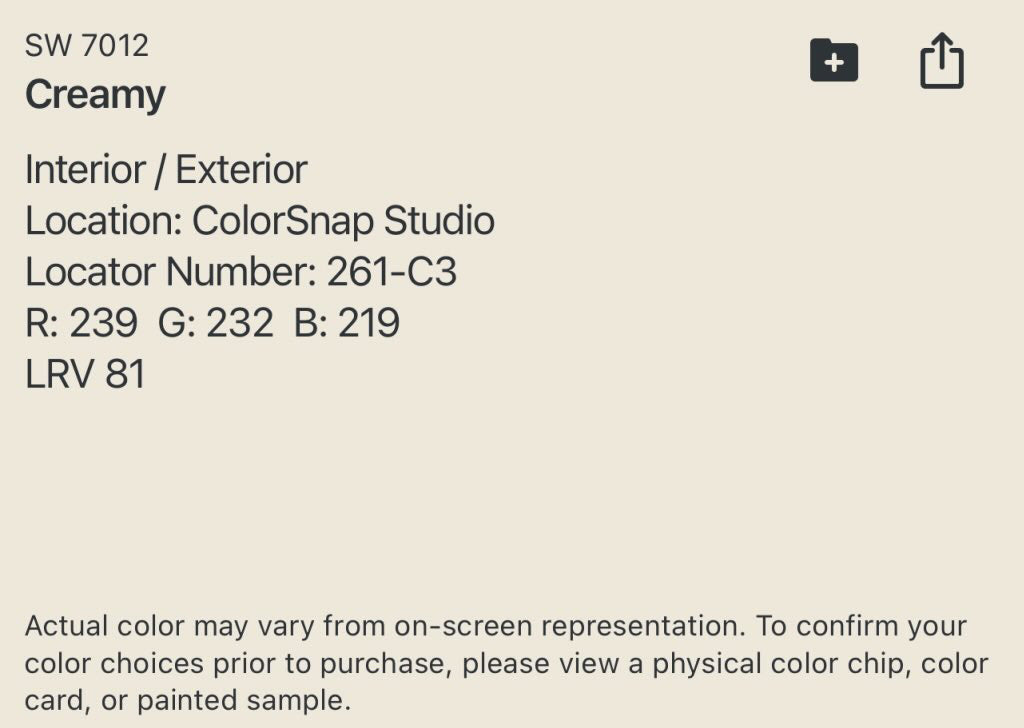Select the Location label text

point(103,221)
